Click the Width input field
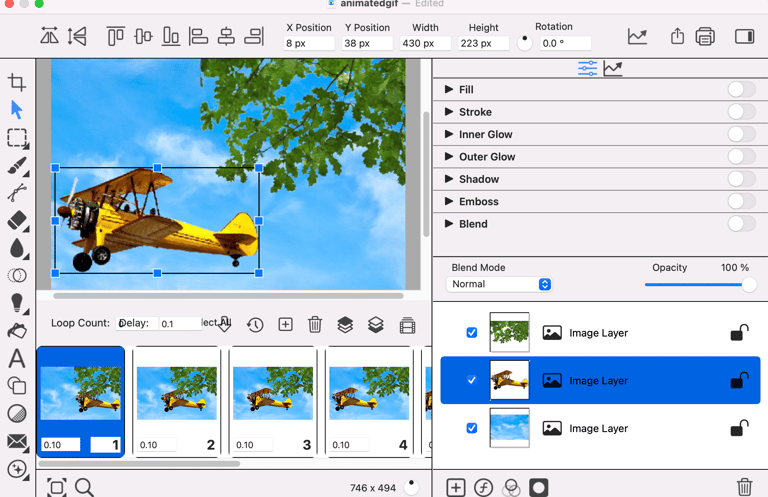The height and width of the screenshot is (497, 768). click(425, 43)
